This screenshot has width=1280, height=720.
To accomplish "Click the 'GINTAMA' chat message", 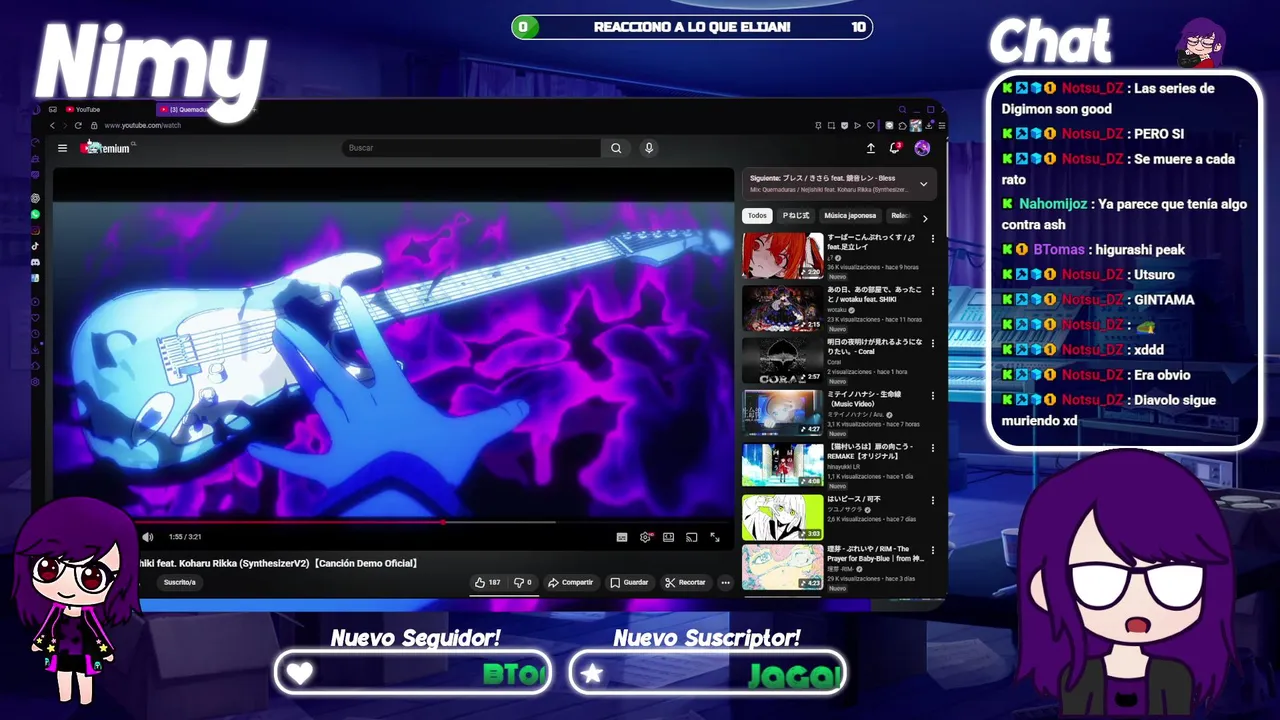I will coord(1164,300).
